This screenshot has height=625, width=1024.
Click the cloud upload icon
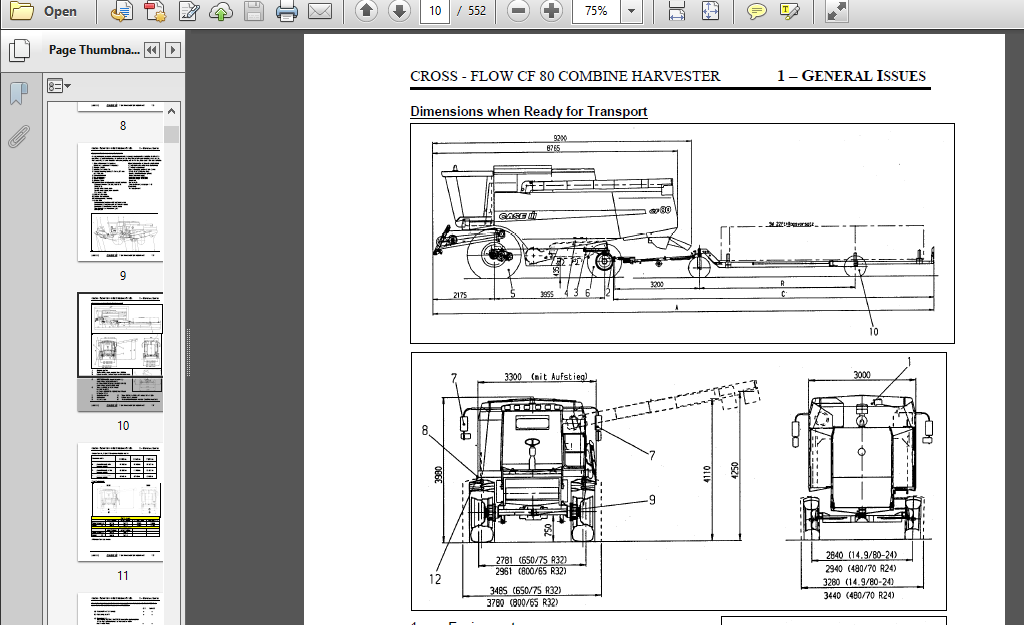click(221, 11)
